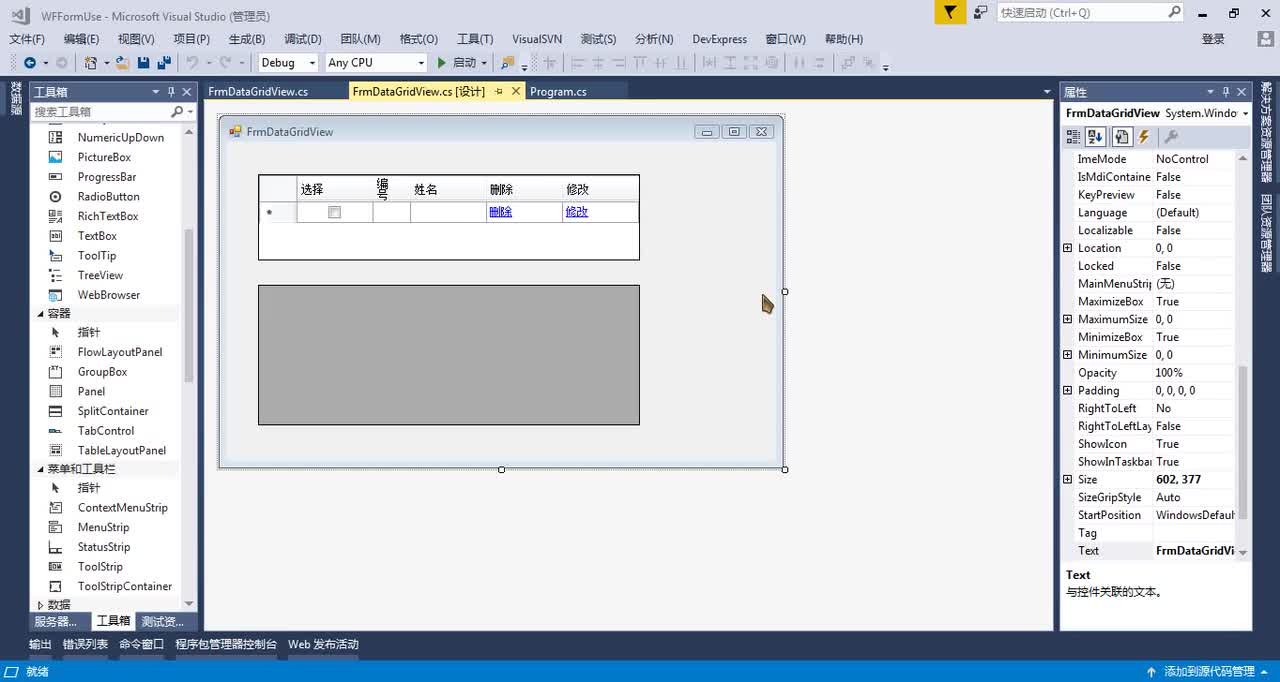
Task: Select GroupBox in toolbox containers
Action: [102, 372]
